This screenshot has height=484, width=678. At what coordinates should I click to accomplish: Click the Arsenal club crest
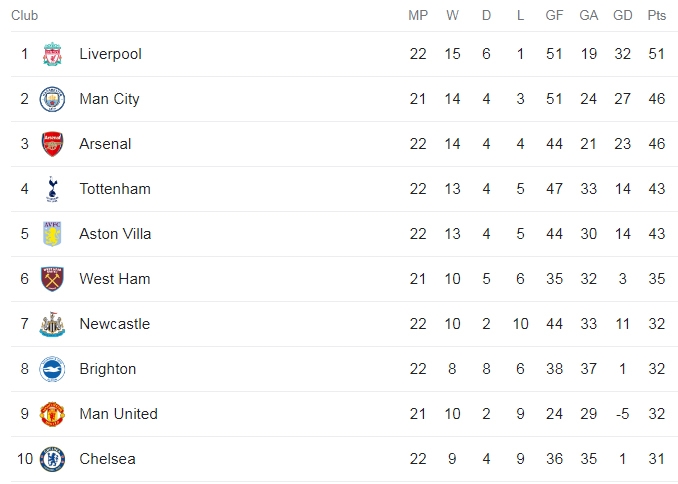(x=52, y=144)
